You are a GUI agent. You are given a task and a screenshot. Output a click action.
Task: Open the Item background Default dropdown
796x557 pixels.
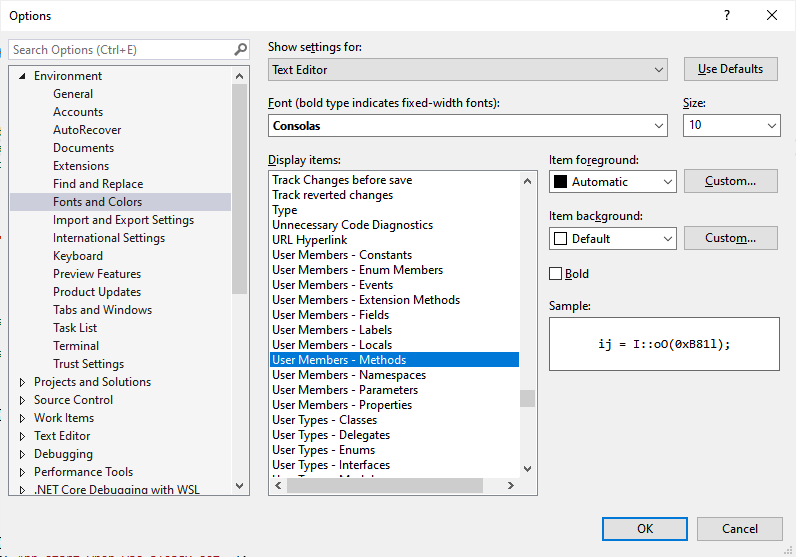click(613, 239)
